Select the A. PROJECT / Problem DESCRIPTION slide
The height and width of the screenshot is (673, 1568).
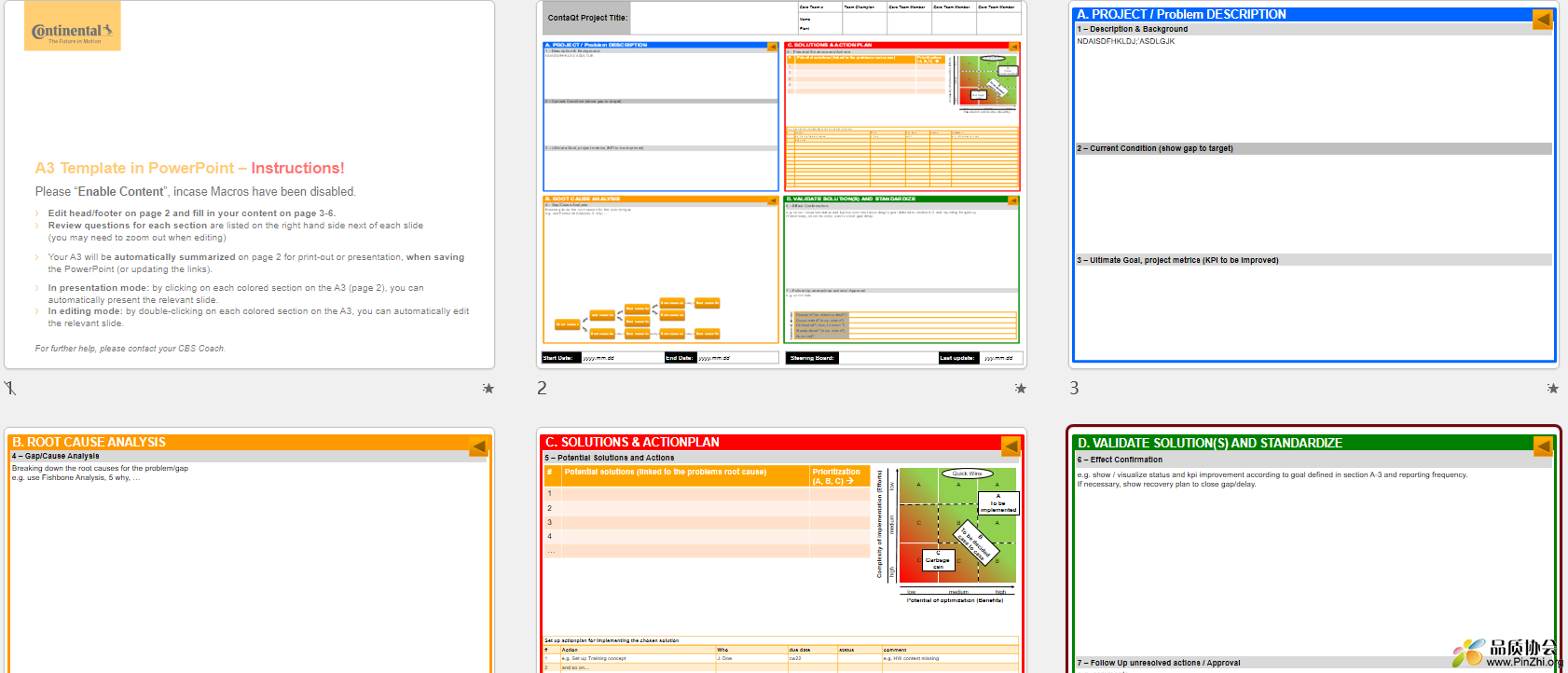click(x=1314, y=185)
